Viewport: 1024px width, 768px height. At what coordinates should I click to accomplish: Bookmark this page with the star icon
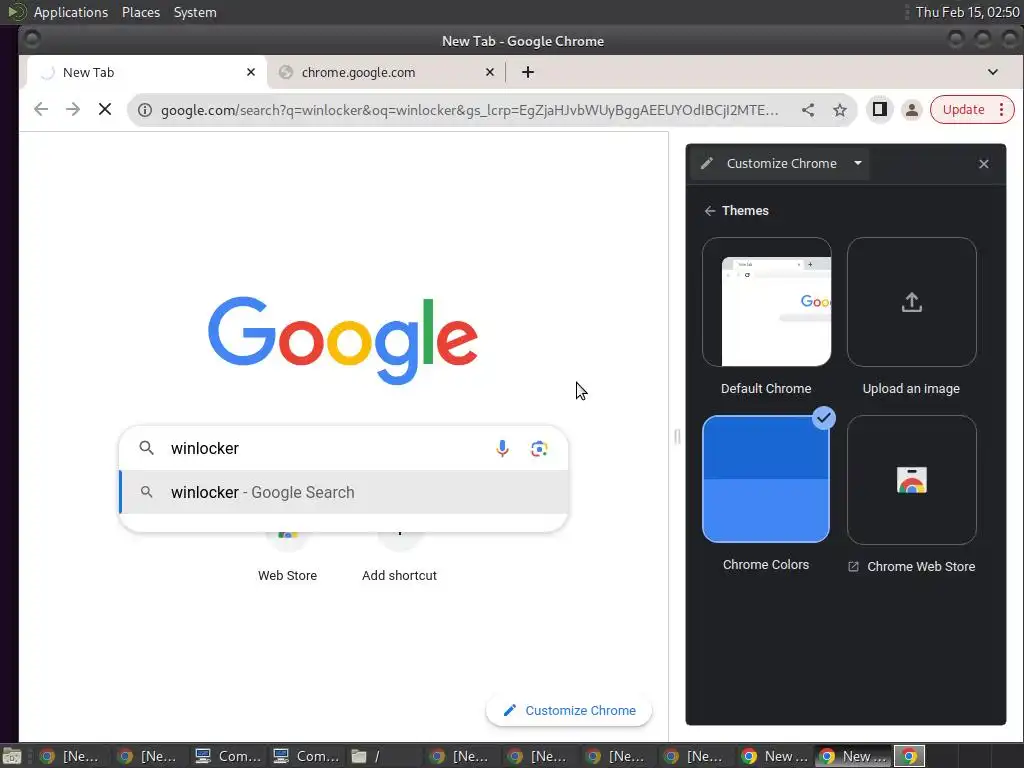pyautogui.click(x=840, y=110)
